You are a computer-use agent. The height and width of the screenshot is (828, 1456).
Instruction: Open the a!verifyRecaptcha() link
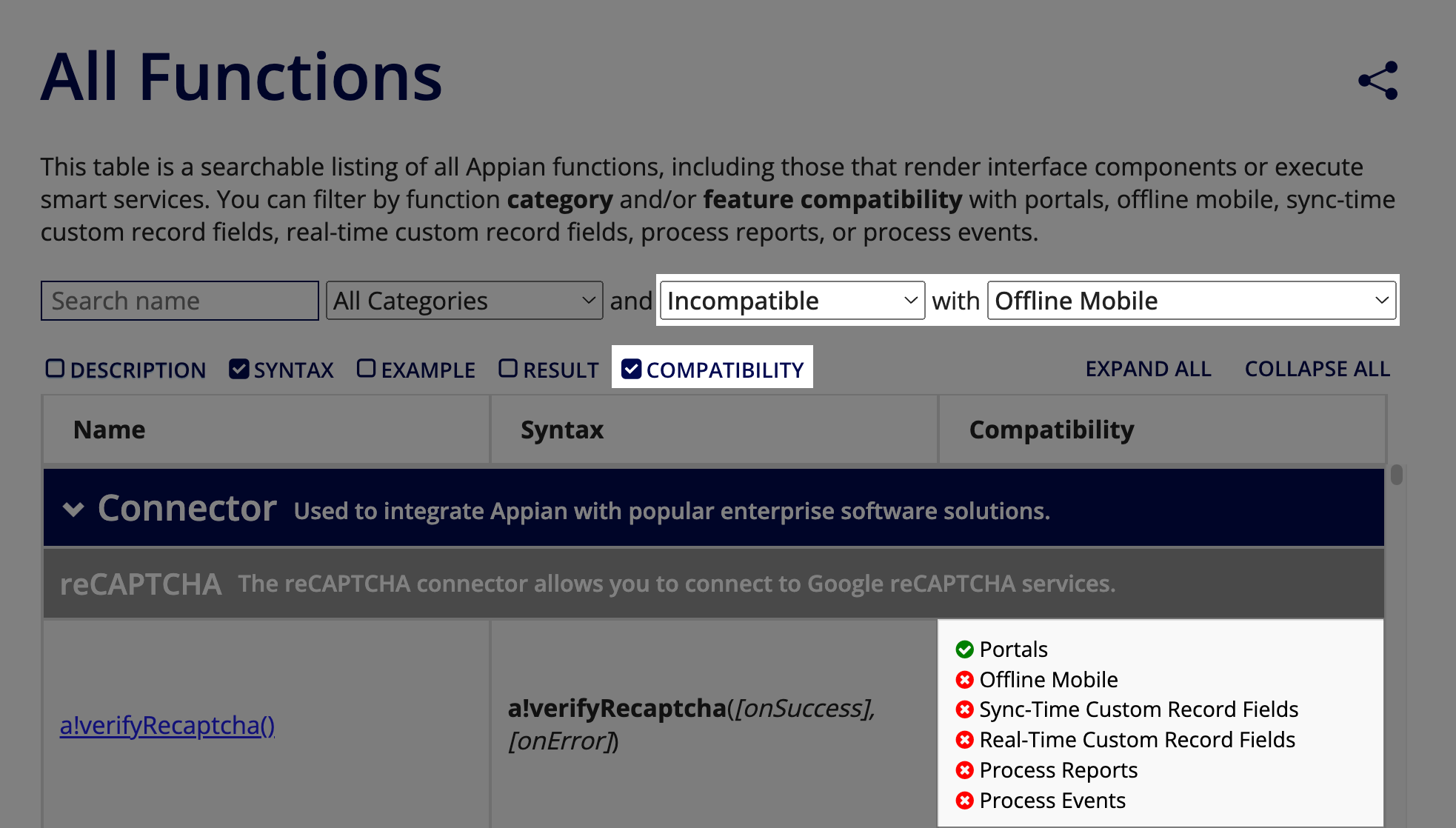(x=167, y=725)
